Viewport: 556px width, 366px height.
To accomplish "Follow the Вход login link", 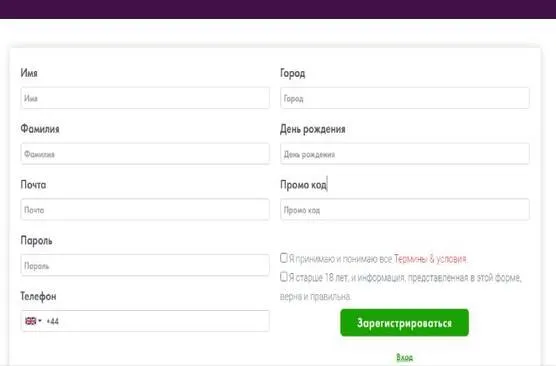I will (x=405, y=357).
